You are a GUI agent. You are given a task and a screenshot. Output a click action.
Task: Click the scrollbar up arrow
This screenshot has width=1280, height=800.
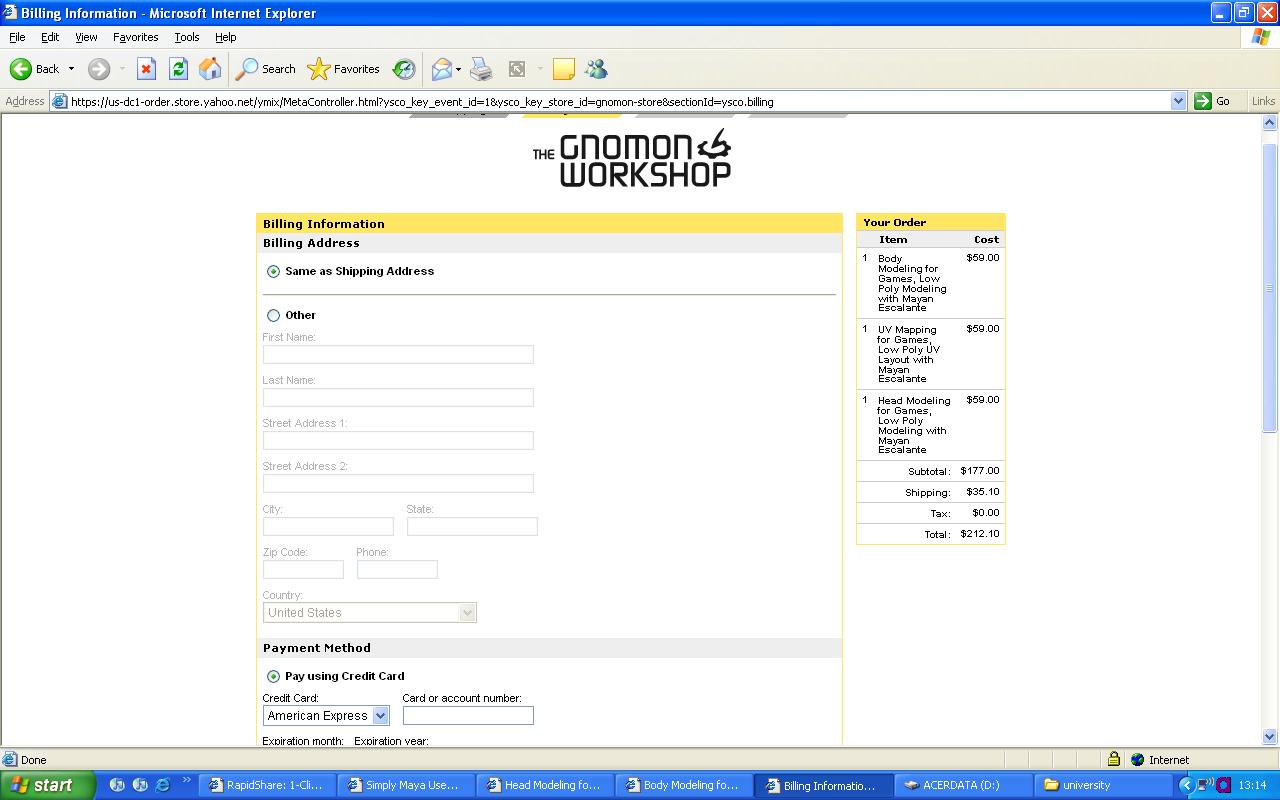pos(1270,123)
